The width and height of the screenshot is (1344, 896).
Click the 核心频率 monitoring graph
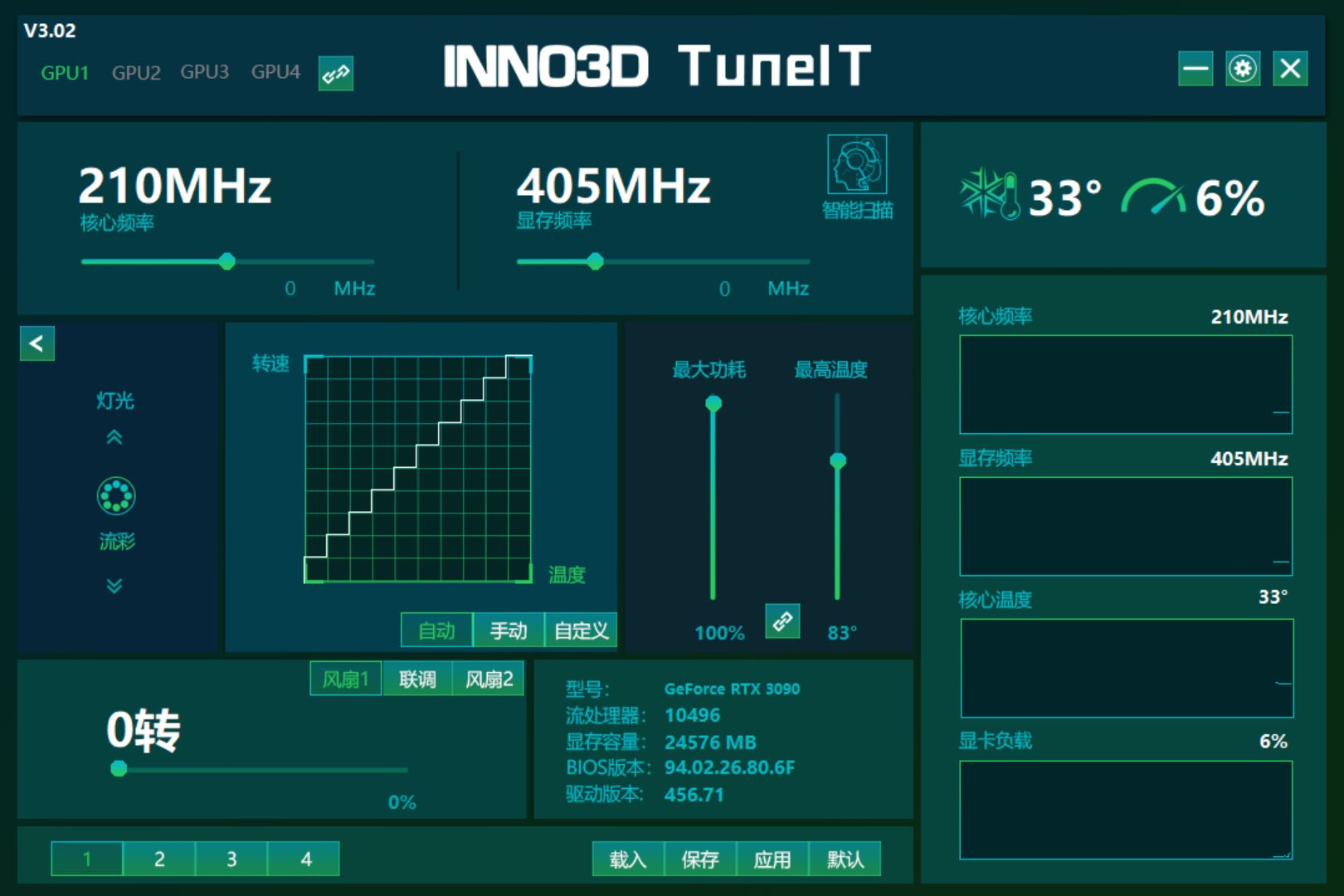[1126, 384]
